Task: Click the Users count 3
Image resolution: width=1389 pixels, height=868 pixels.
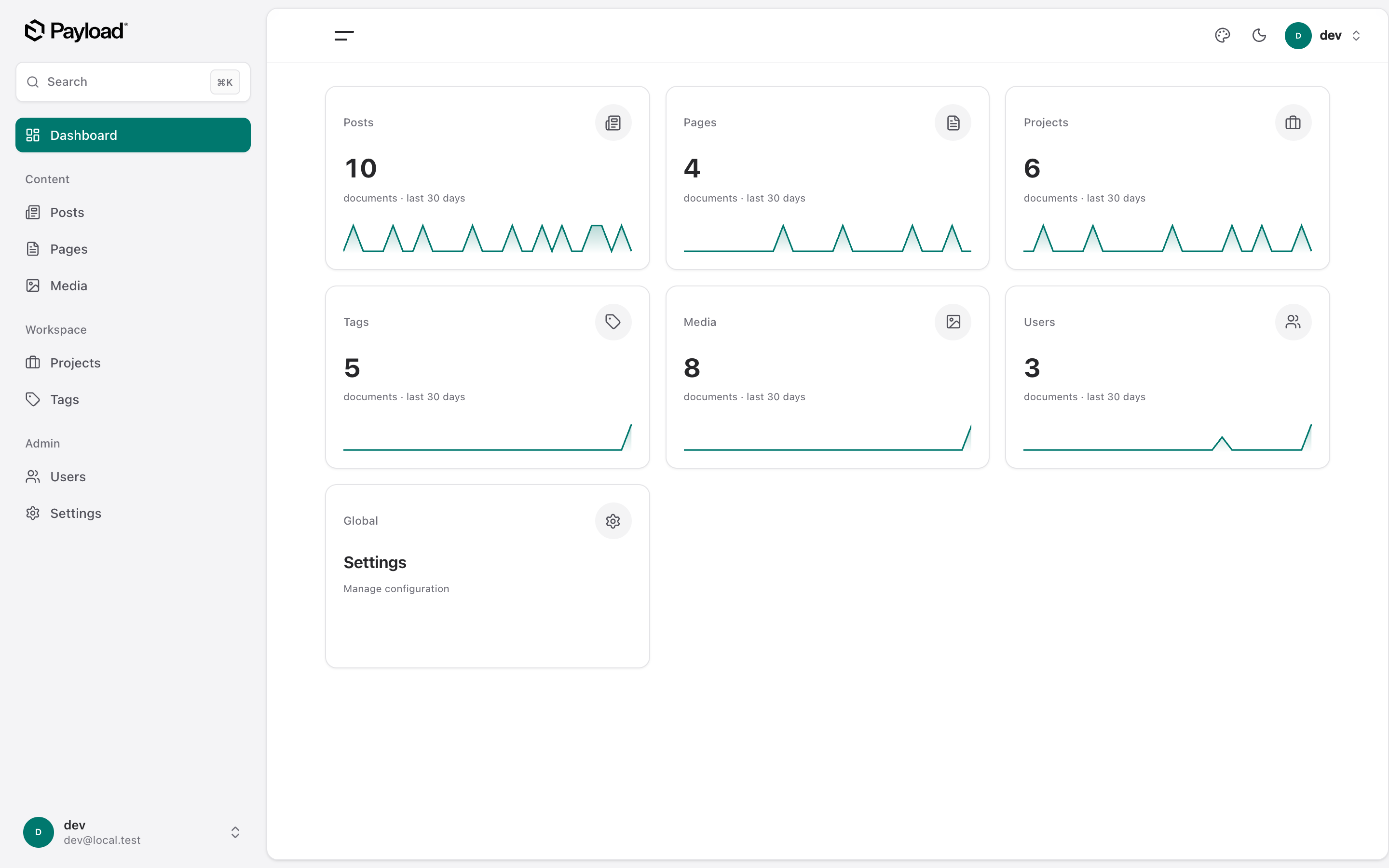Action: tap(1032, 367)
